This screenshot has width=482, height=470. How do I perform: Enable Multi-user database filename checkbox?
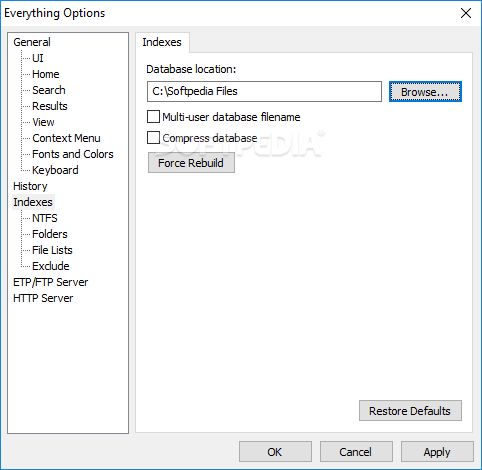(153, 117)
